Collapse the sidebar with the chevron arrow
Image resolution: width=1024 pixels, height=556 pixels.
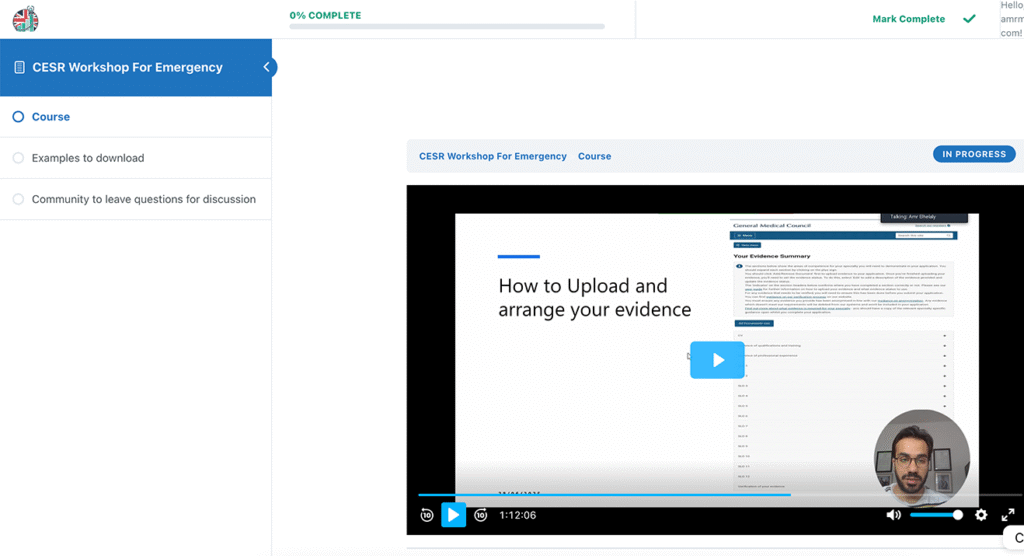tap(267, 68)
